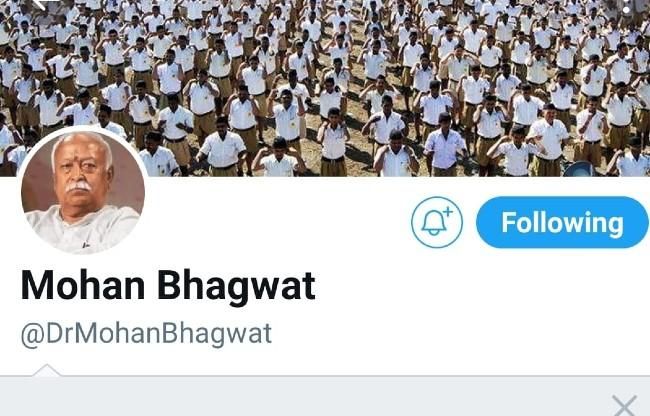Open Mohan Bhagwat's profile picture

point(83,191)
